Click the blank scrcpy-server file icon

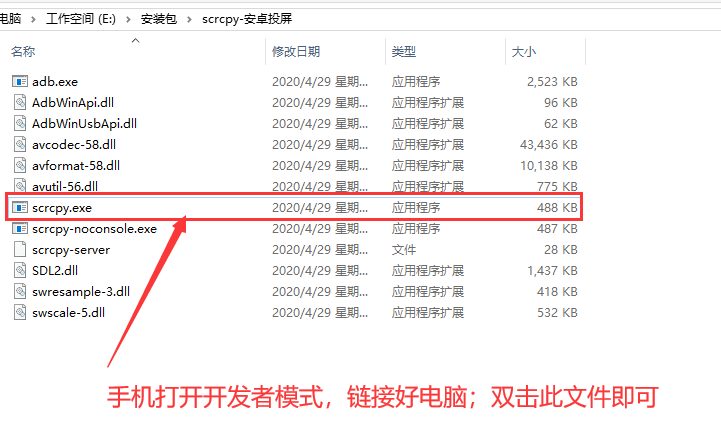[x=20, y=250]
